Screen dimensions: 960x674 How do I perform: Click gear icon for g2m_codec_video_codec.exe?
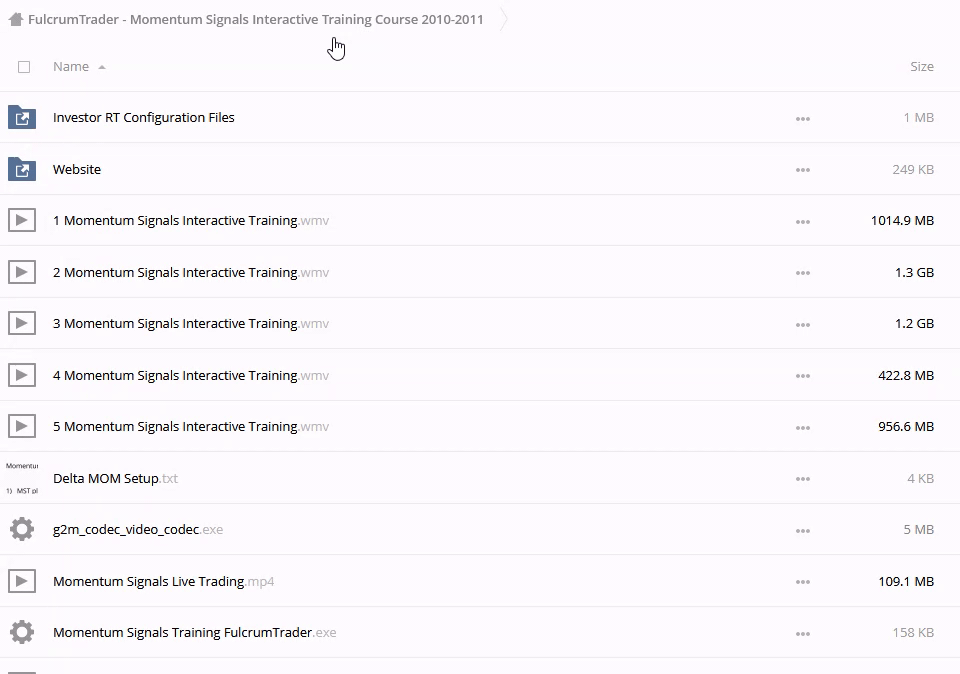(x=22, y=529)
